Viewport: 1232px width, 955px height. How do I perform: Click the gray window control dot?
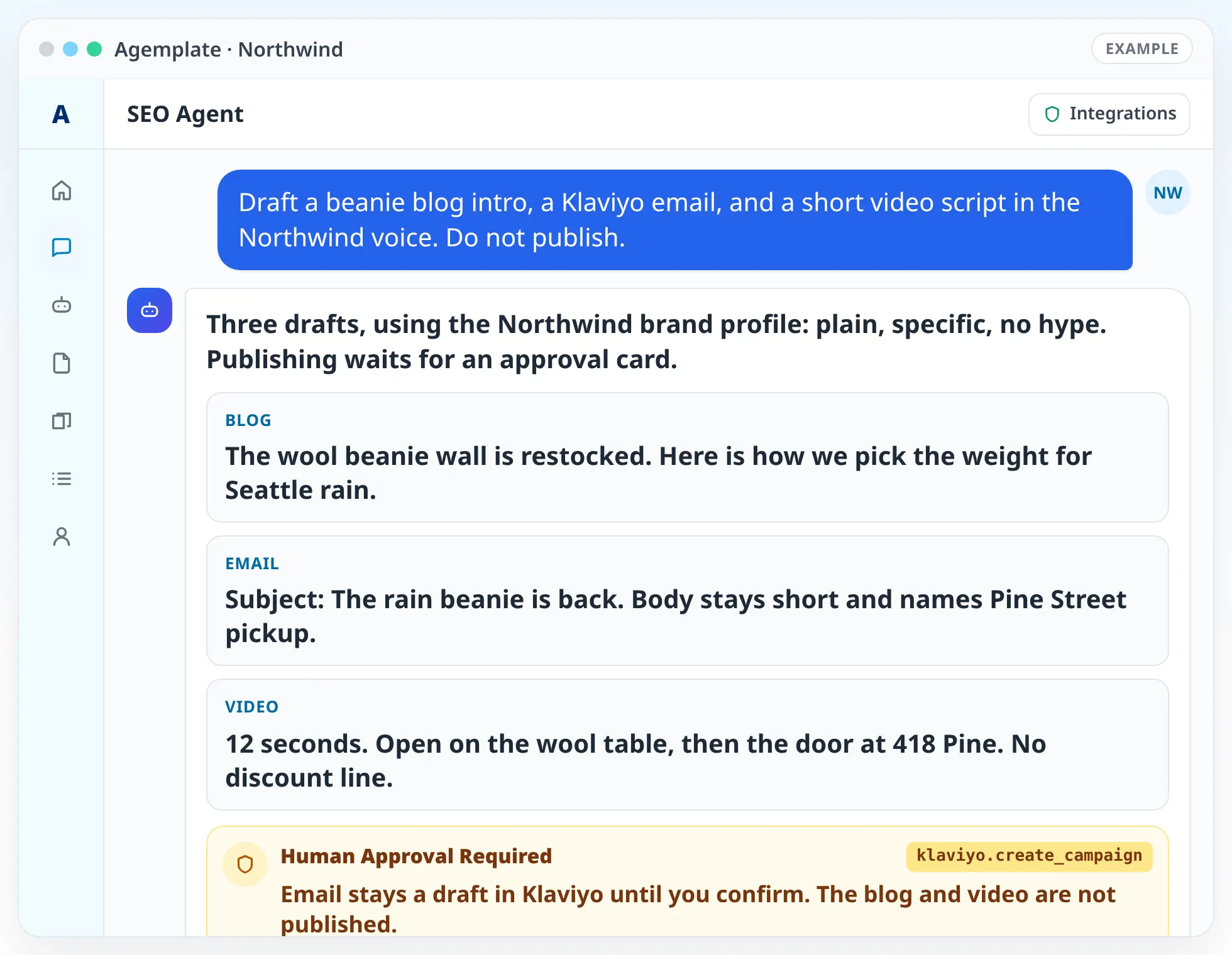pos(47,49)
